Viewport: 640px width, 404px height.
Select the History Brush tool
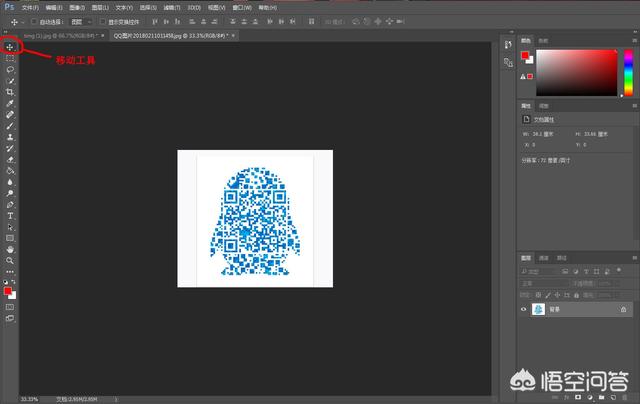(x=10, y=149)
